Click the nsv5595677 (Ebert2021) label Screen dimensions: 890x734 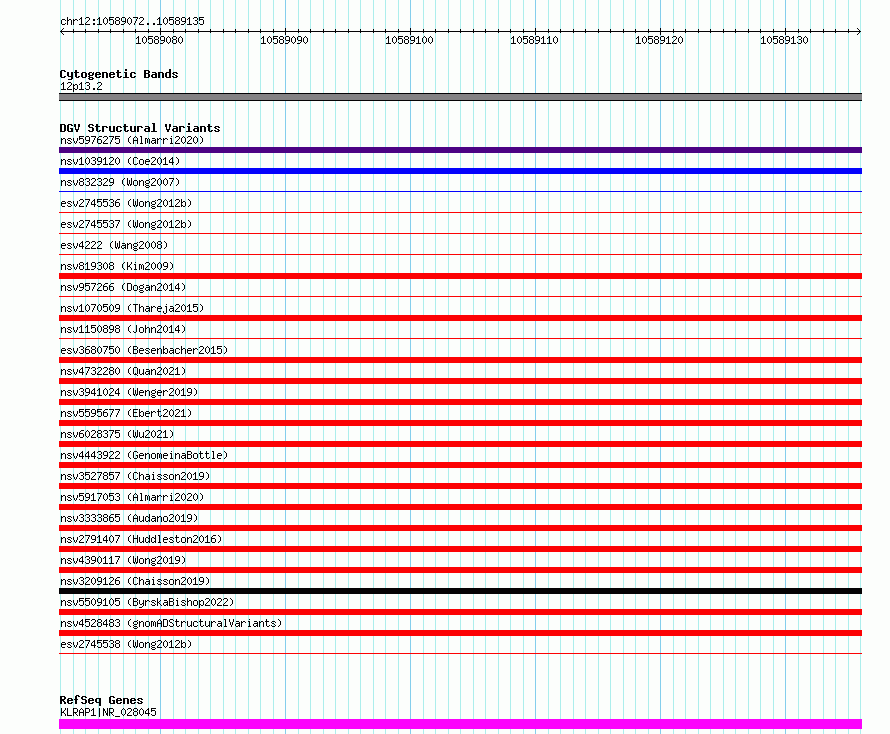click(126, 413)
